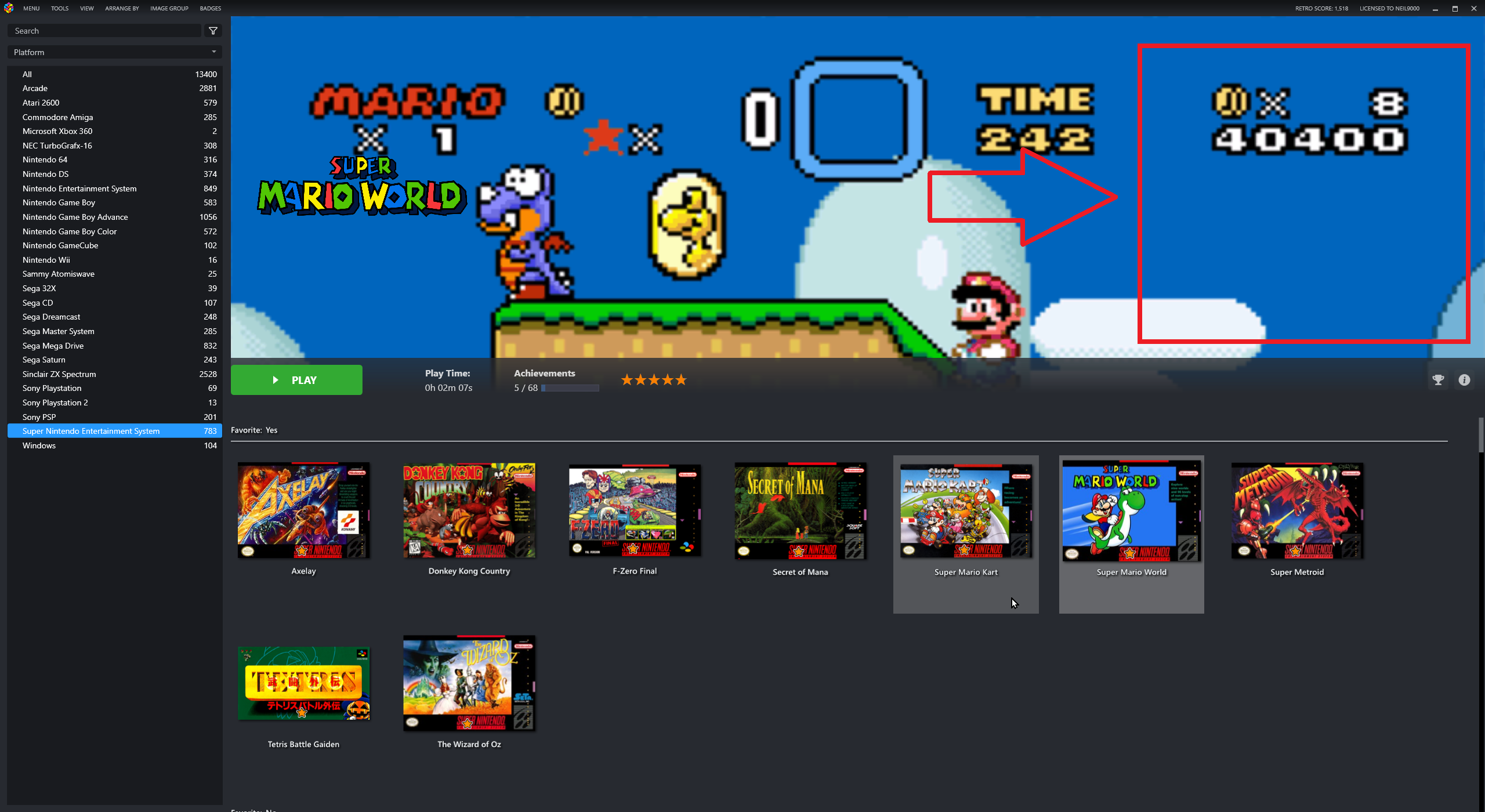
Task: Open the VIEW menu
Action: click(x=87, y=8)
